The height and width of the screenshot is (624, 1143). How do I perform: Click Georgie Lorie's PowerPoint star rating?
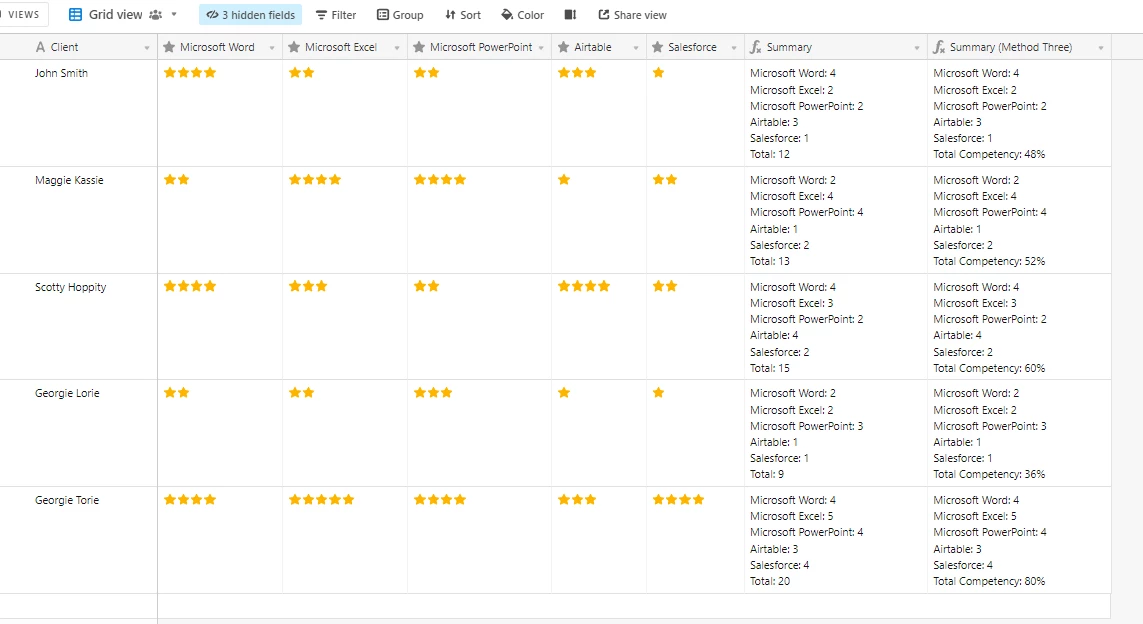[x=433, y=392]
